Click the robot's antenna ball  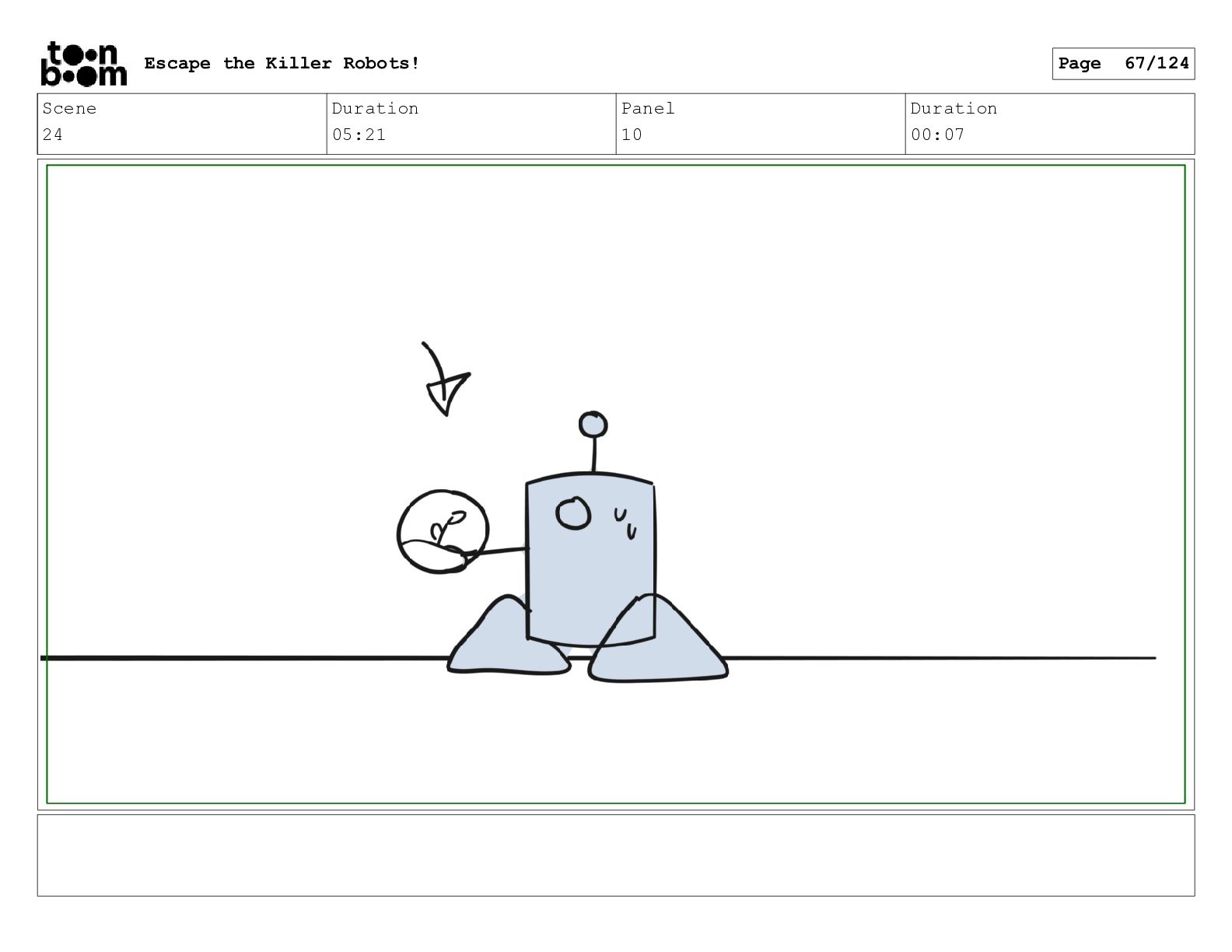click(x=593, y=425)
